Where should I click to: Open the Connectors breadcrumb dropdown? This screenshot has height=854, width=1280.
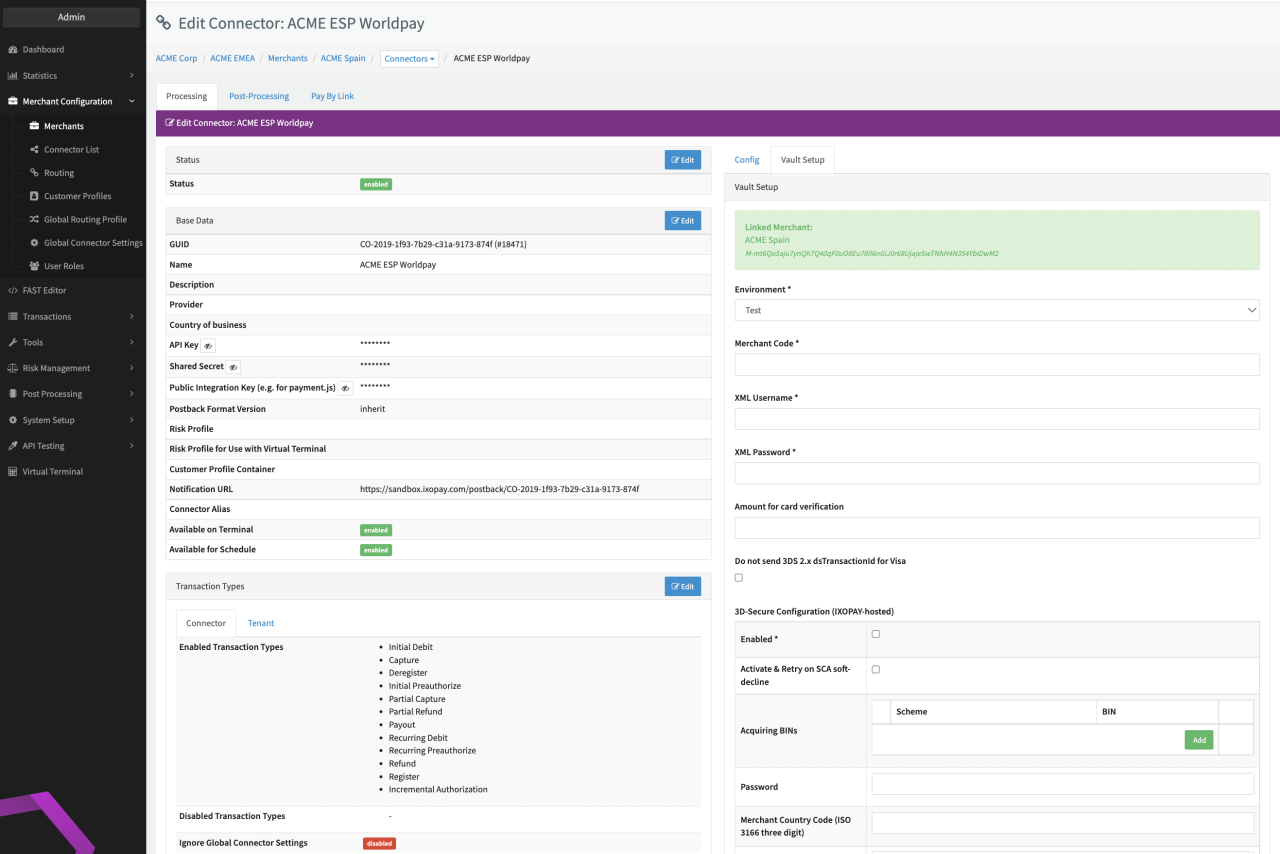tap(409, 59)
